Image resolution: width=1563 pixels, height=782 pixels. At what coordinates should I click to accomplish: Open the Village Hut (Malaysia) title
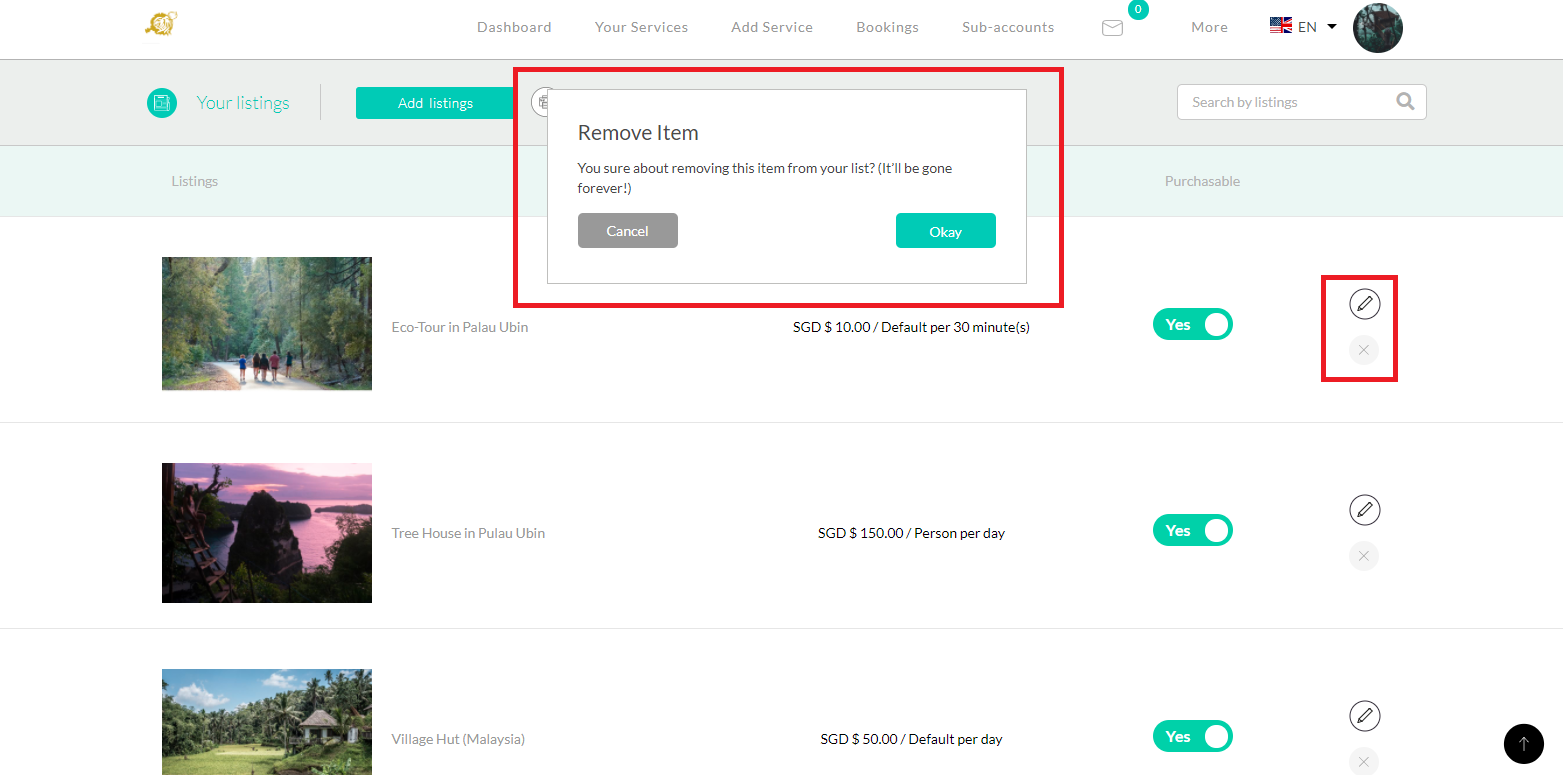458,739
